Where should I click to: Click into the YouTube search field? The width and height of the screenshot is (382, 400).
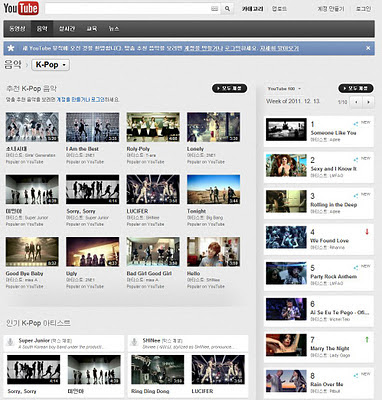(x=128, y=9)
